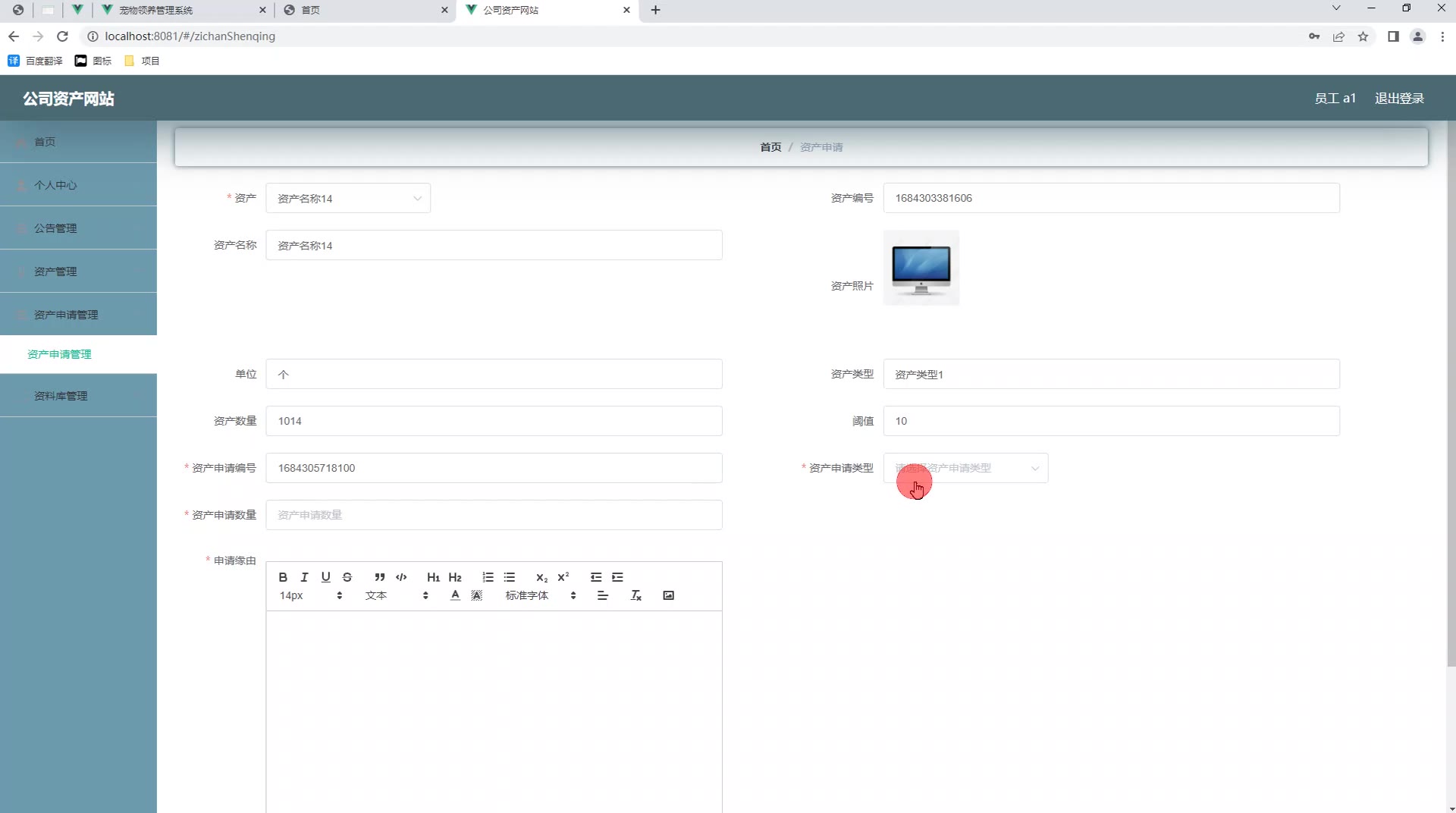1456x813 pixels.
Task: Insert an image into the editor
Action: click(668, 595)
